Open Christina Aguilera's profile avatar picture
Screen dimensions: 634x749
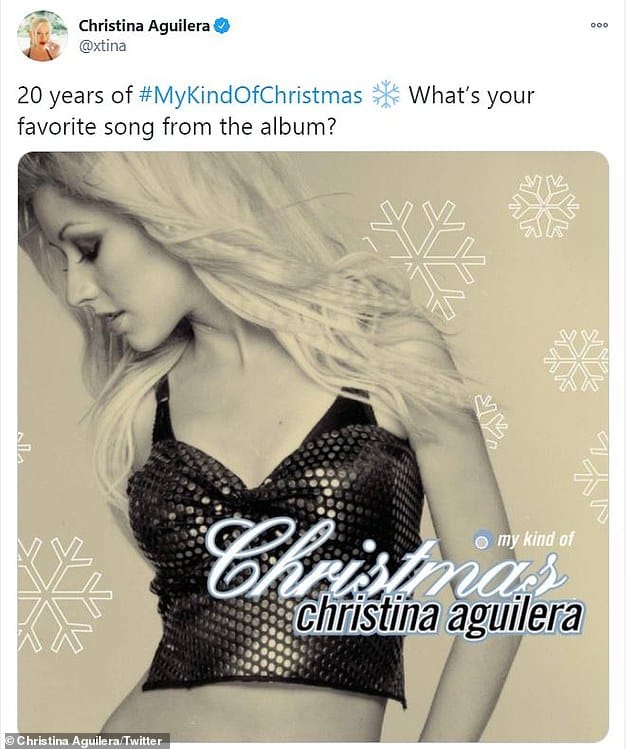pos(43,36)
